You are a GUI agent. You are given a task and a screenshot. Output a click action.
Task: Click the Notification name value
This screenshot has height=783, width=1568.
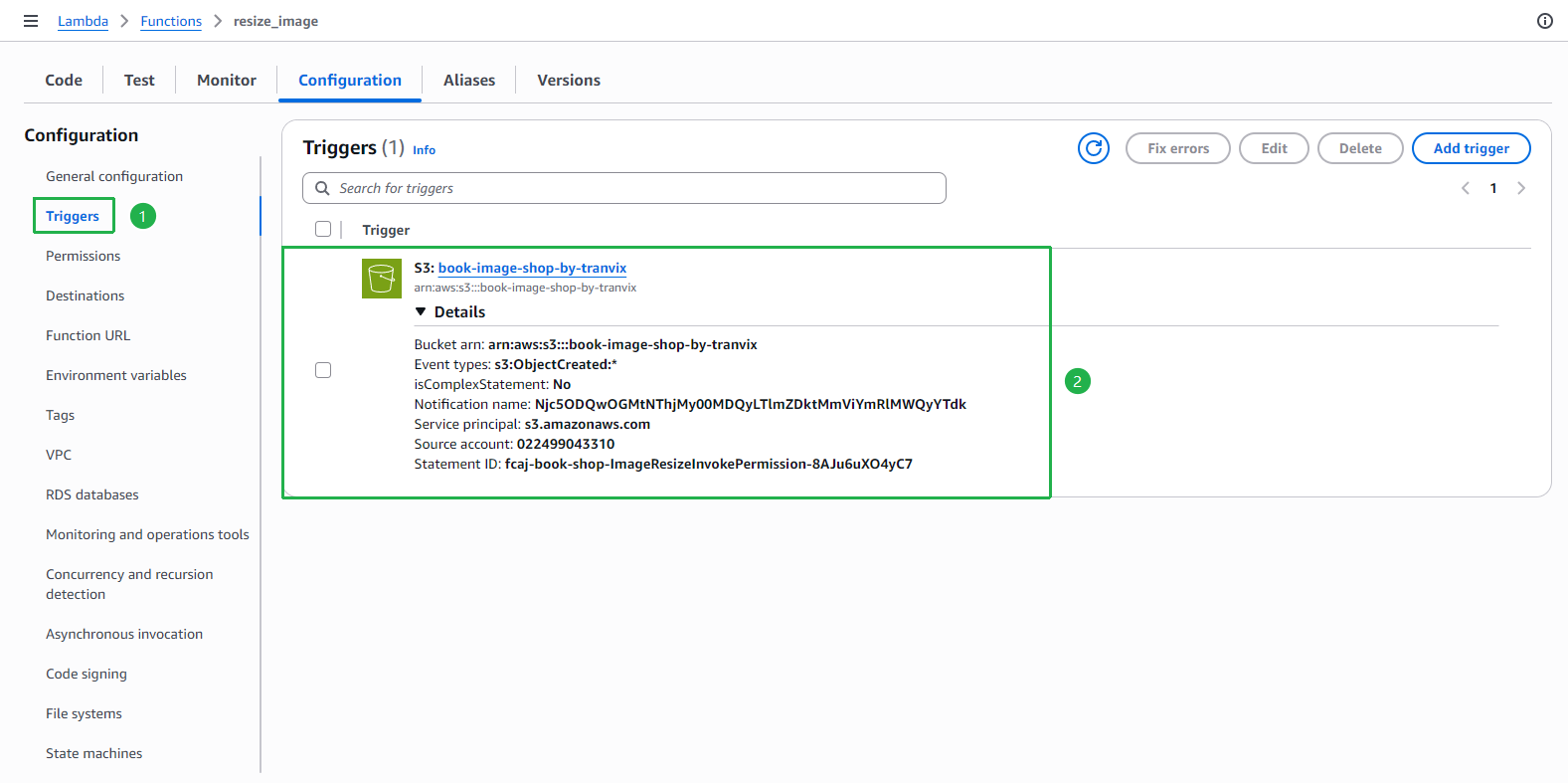(751, 404)
